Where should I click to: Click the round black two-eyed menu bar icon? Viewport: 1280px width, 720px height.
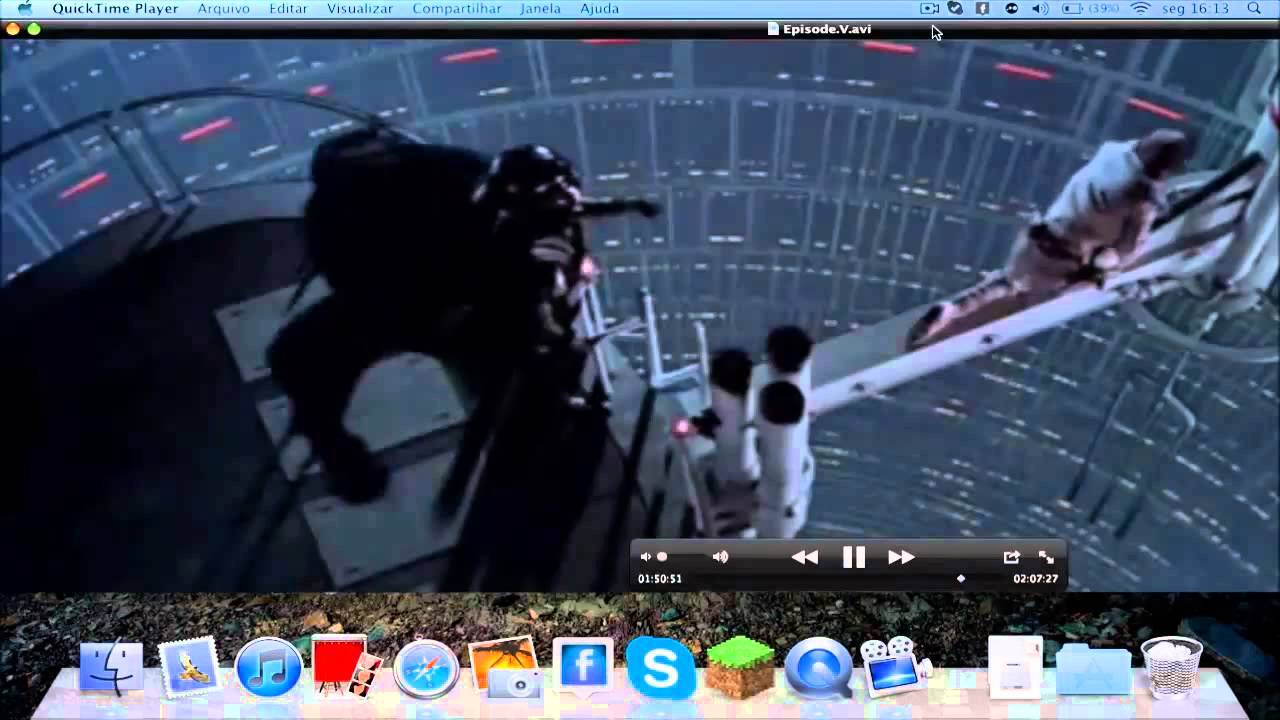coord(1011,8)
